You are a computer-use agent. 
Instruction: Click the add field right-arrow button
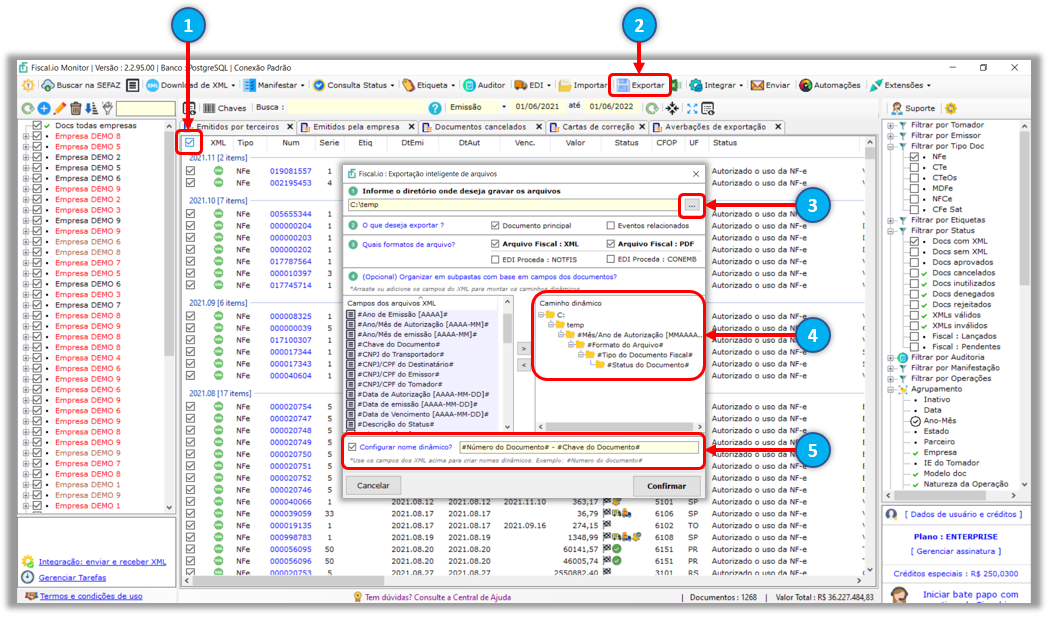tap(523, 349)
